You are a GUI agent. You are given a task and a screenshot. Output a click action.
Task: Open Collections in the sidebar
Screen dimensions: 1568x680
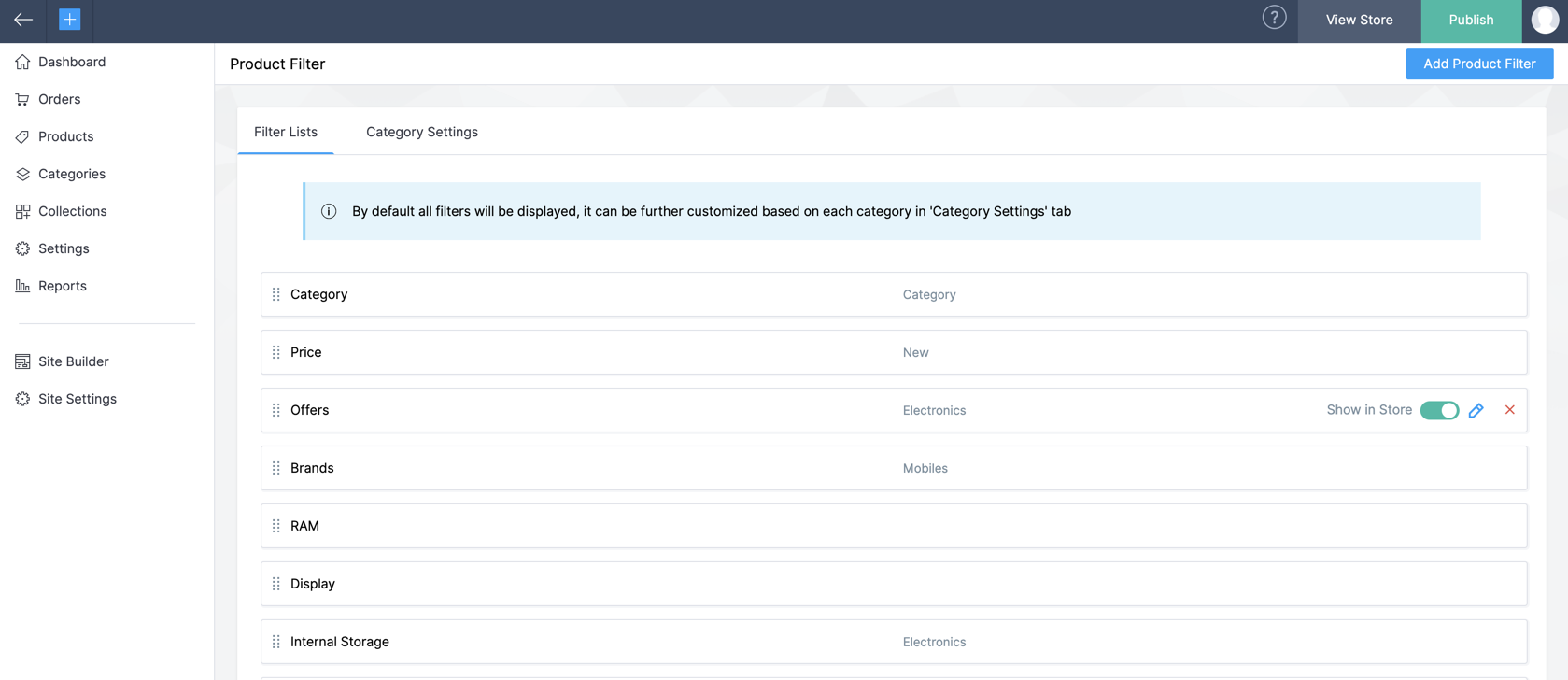click(x=72, y=211)
